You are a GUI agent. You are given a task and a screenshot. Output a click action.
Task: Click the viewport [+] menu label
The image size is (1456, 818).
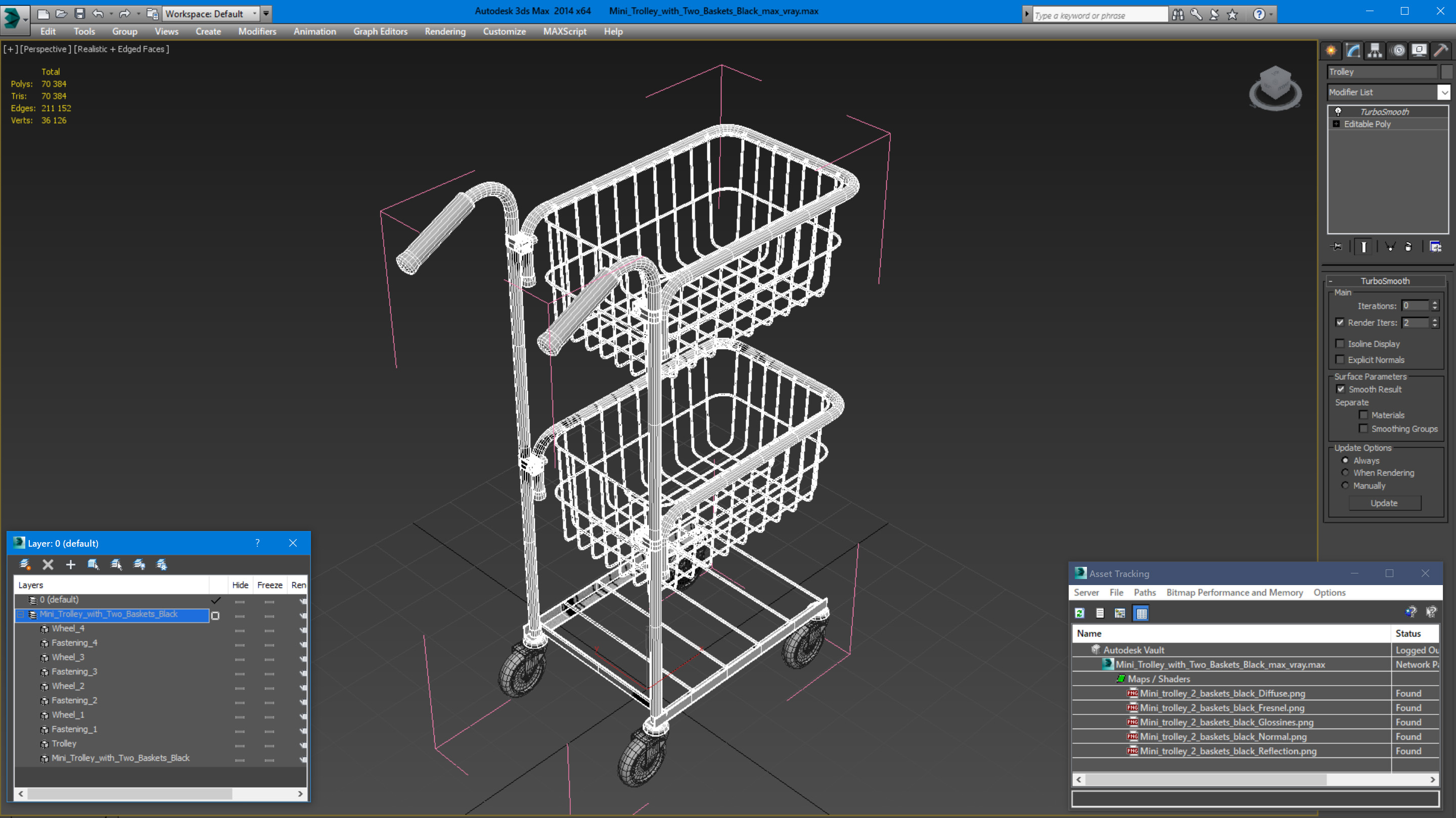pos(10,49)
